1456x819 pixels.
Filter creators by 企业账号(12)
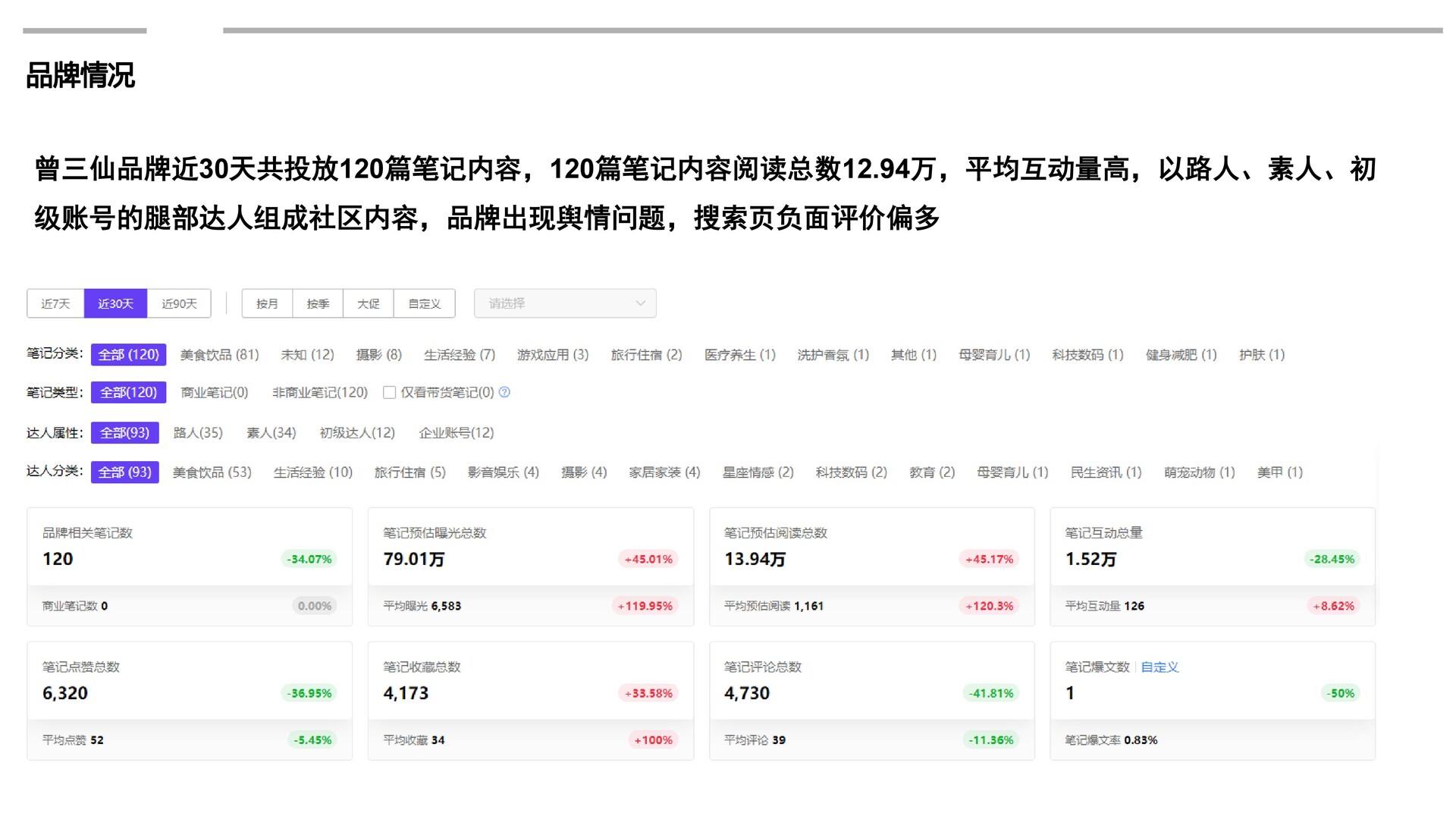click(456, 433)
